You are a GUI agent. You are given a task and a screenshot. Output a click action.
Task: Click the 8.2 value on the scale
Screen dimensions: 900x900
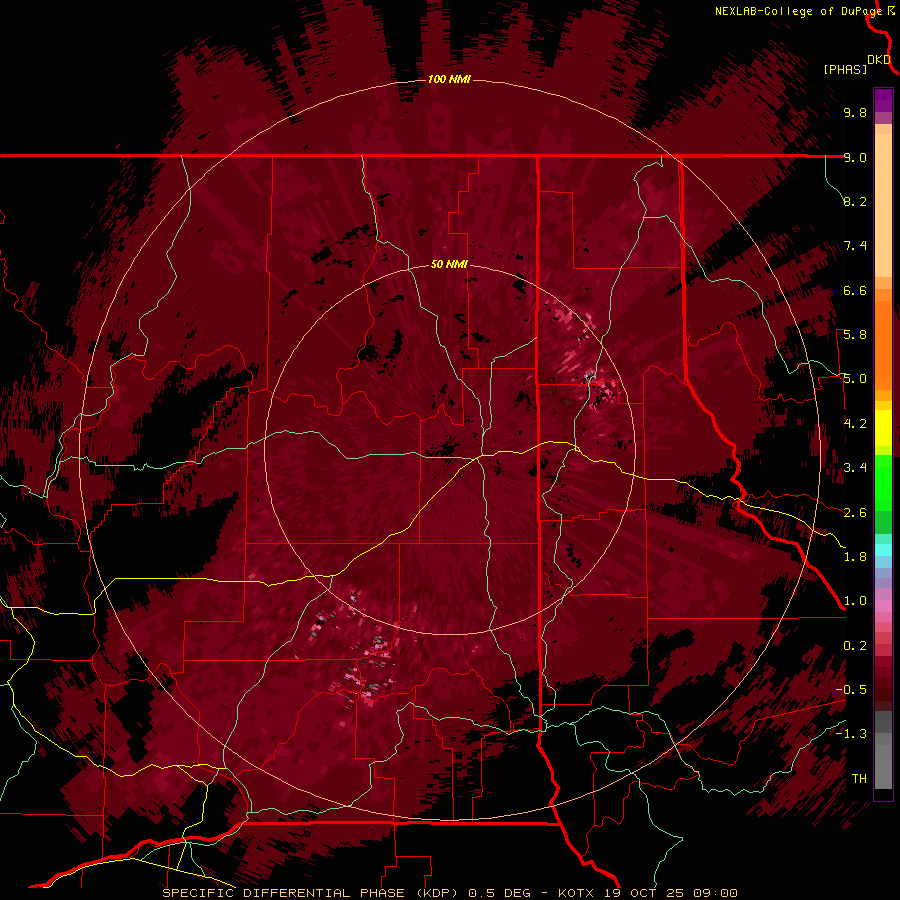point(855,201)
